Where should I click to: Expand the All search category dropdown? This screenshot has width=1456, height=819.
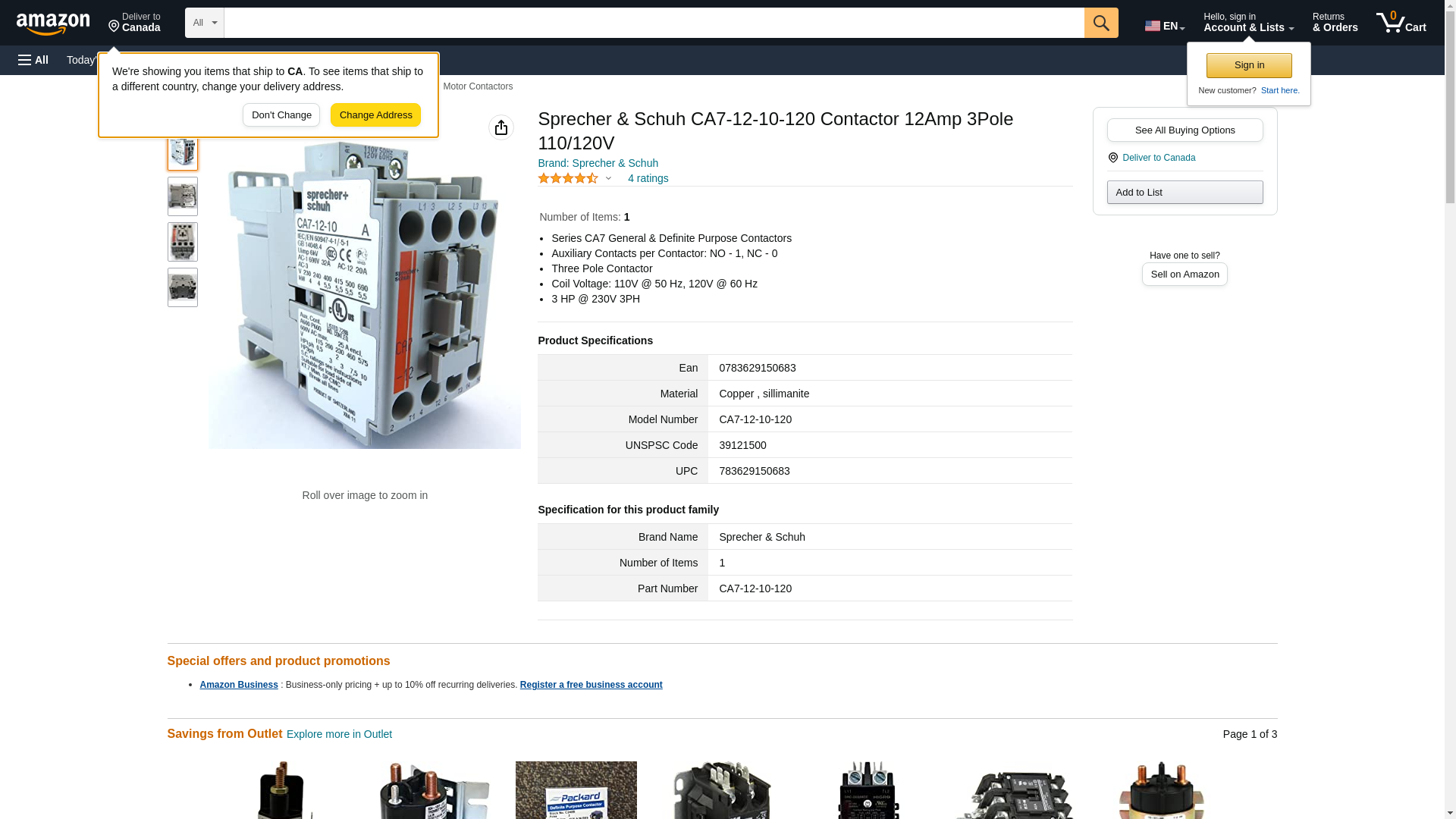click(205, 23)
